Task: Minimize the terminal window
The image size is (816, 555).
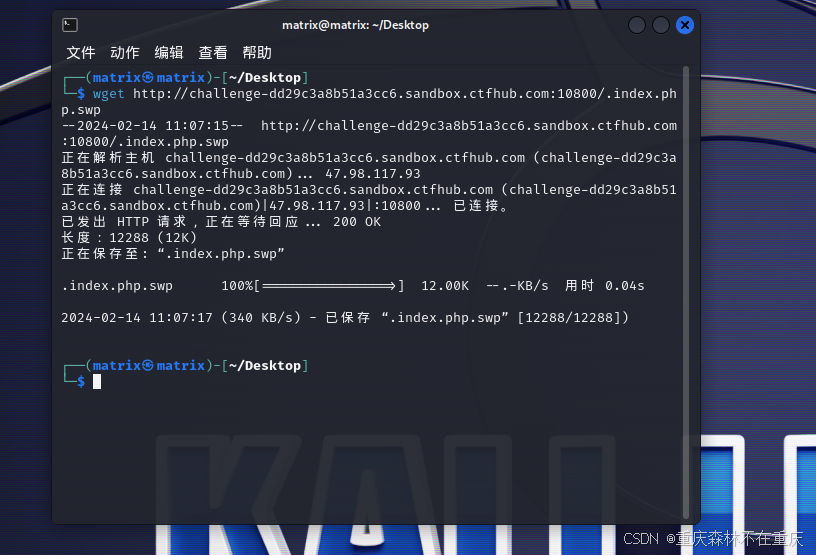Action: (637, 25)
